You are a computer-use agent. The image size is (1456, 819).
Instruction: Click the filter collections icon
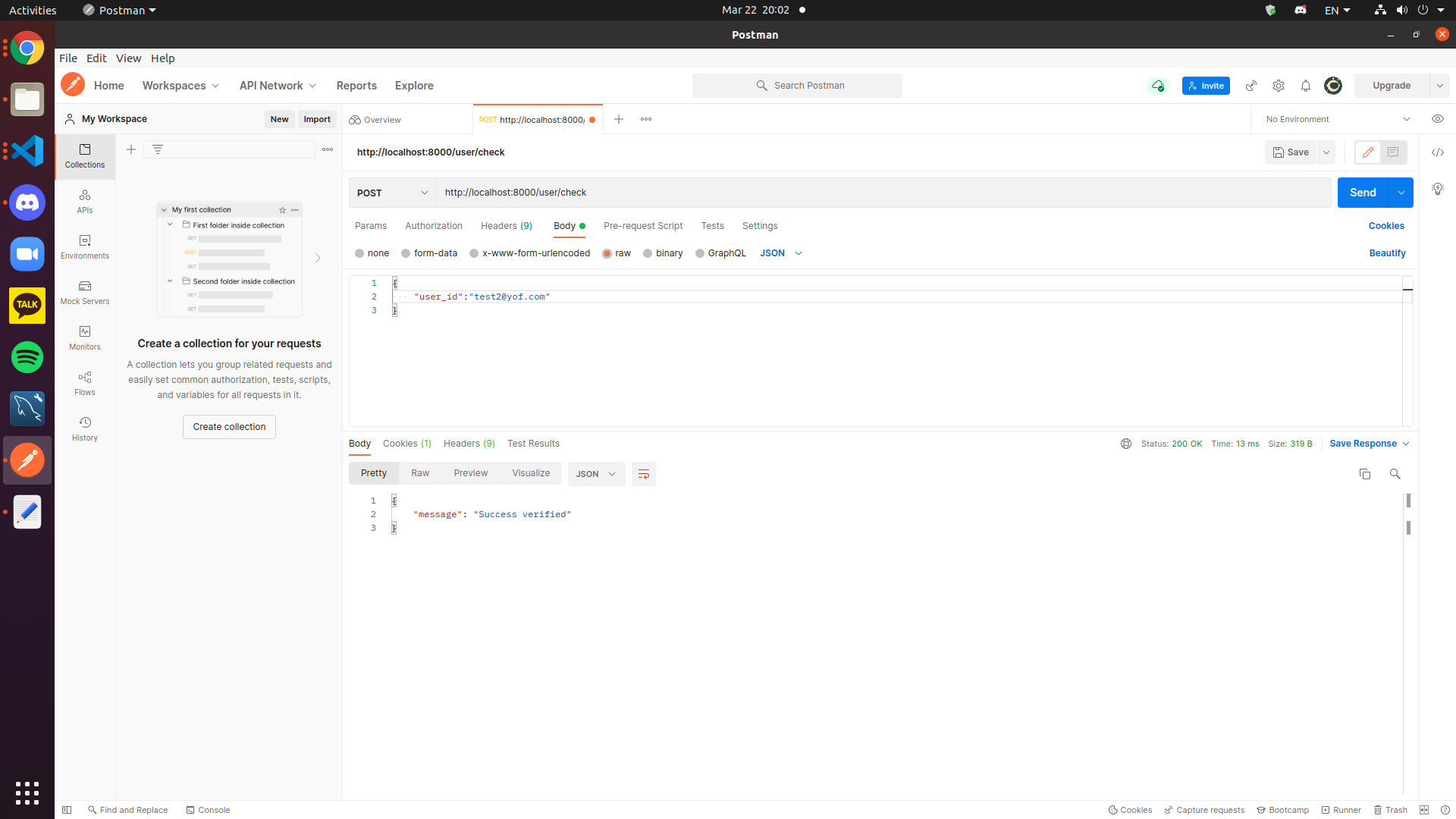158,149
